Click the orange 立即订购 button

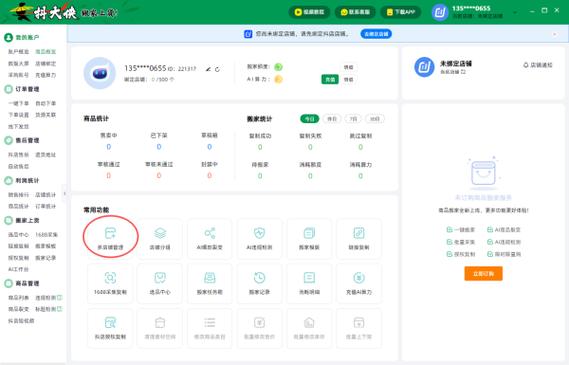(483, 274)
